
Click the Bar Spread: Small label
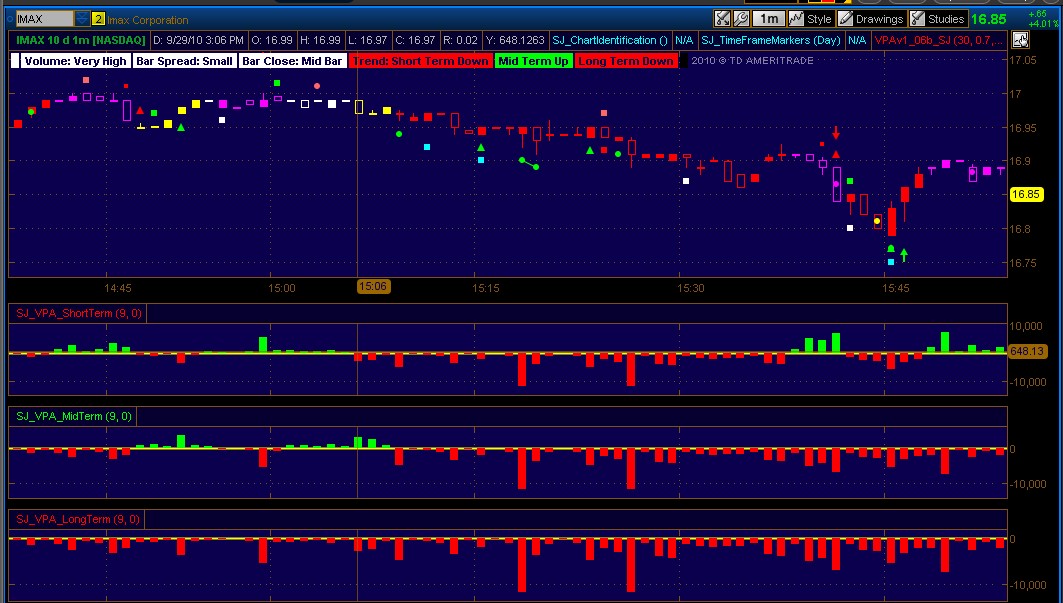[x=184, y=61]
